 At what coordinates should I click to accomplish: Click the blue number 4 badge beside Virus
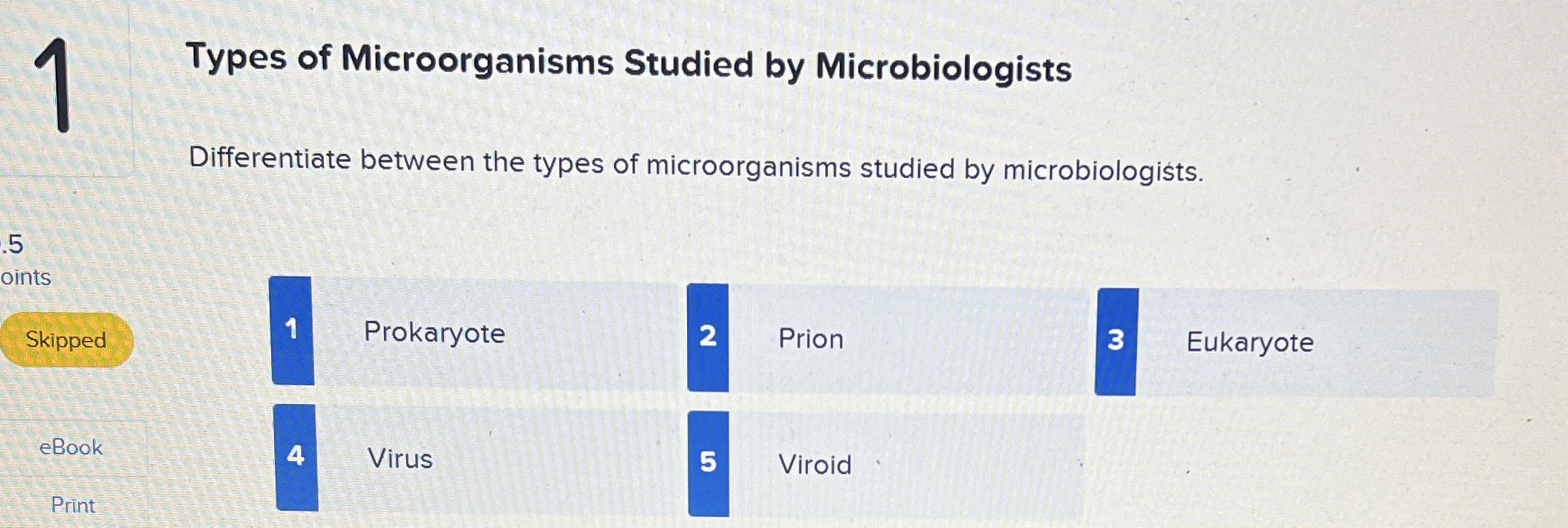tap(296, 457)
